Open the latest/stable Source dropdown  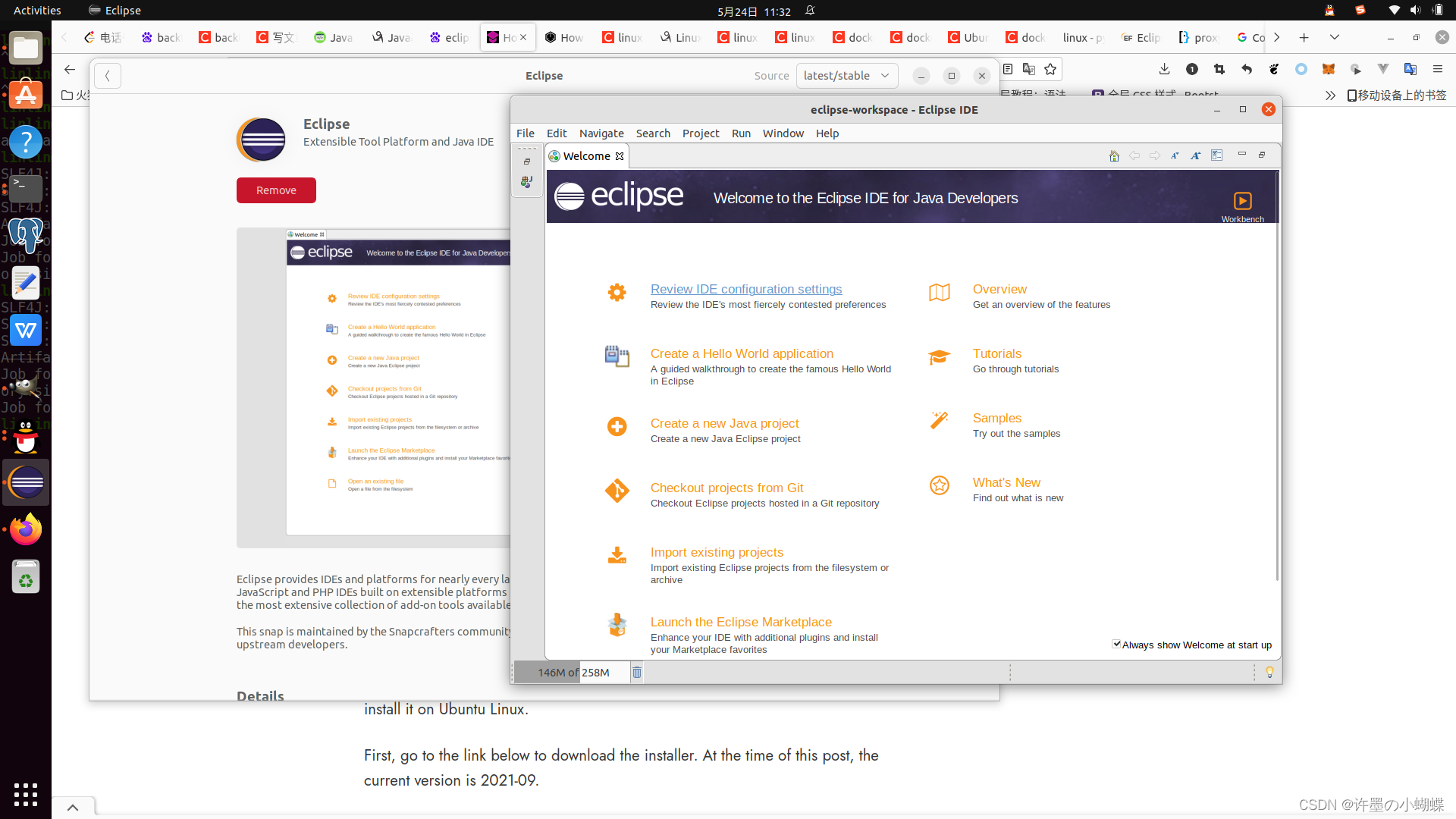(x=846, y=76)
